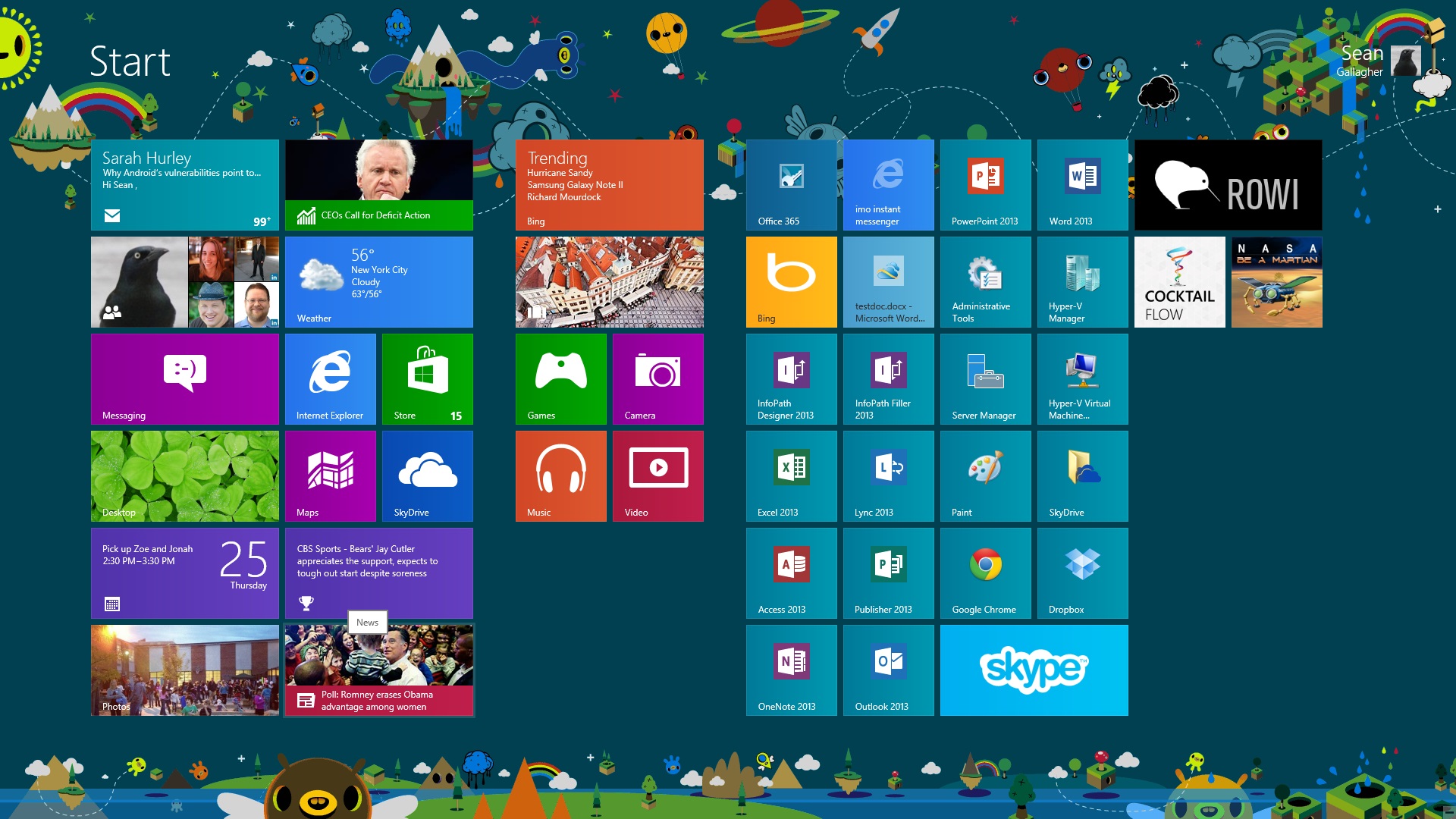Expand CBS Sports news tile

tap(380, 573)
